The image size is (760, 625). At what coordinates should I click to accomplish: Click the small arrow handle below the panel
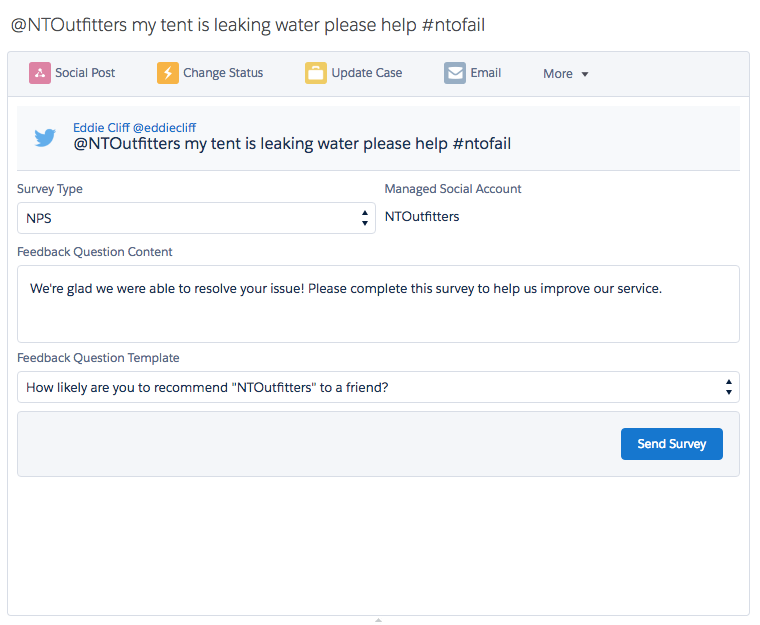(378, 620)
